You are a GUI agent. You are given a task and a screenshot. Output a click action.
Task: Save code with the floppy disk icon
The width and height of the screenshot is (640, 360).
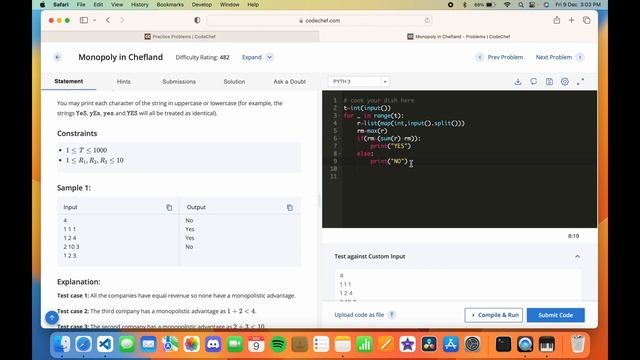click(x=549, y=82)
